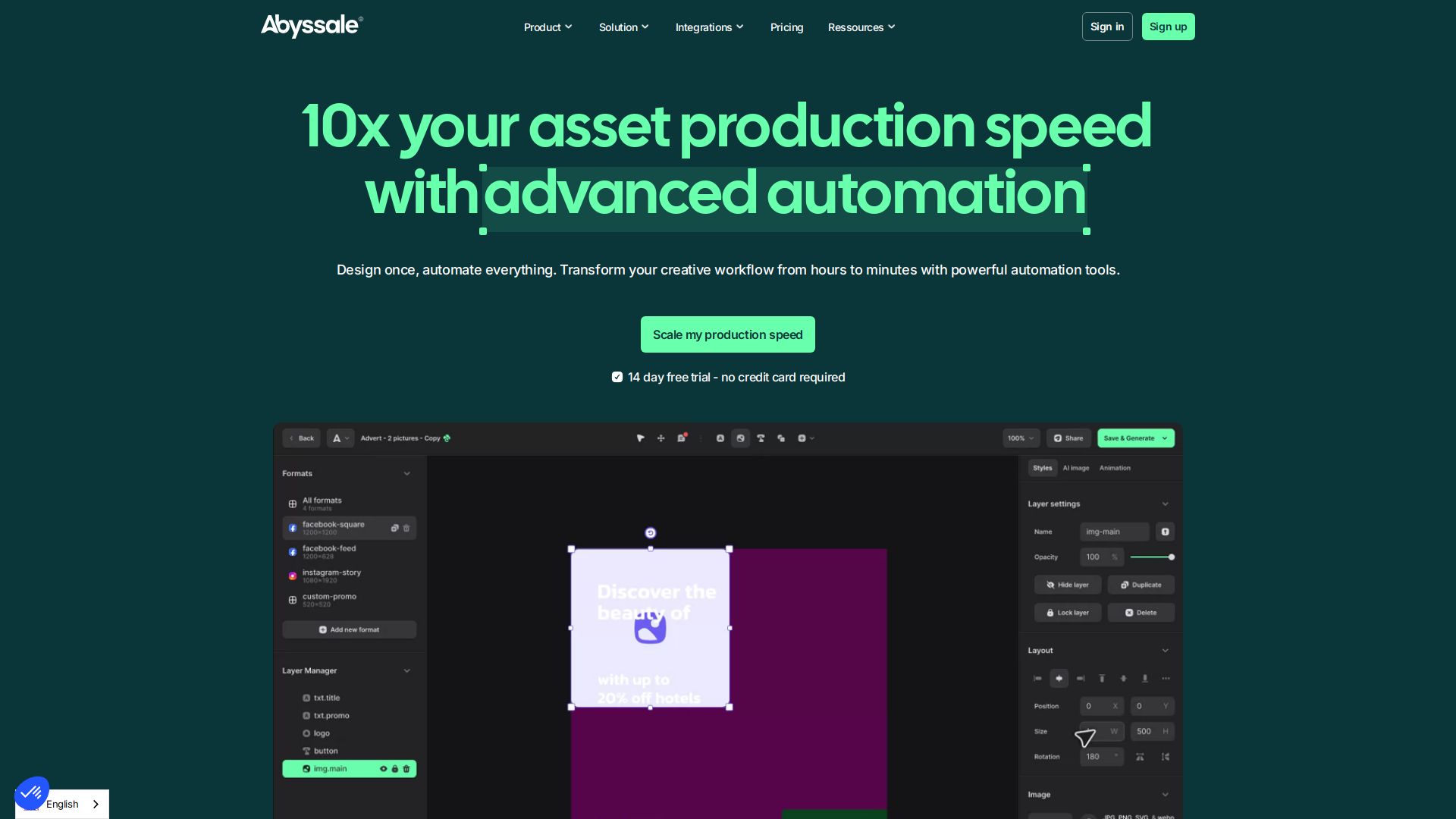This screenshot has height=819, width=1456.
Task: Click the comments icon with red dot
Action: pos(682,438)
